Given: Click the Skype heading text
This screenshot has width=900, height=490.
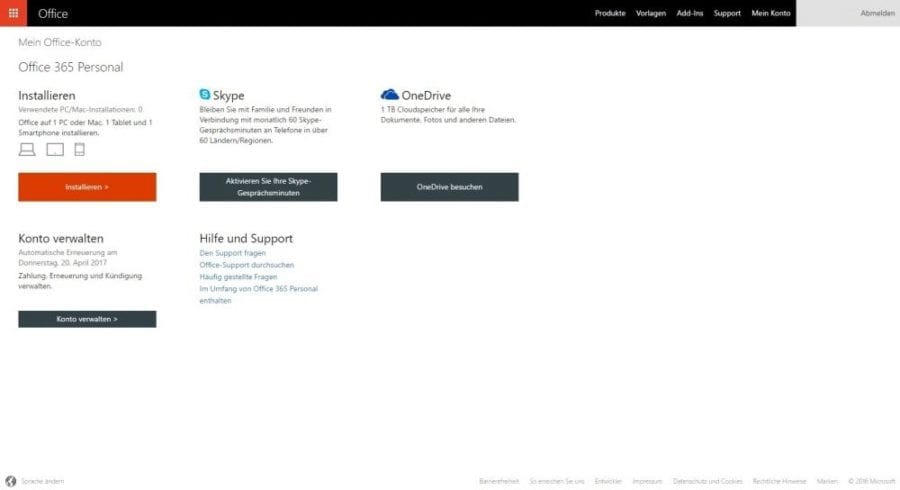Looking at the screenshot, I should click(228, 95).
